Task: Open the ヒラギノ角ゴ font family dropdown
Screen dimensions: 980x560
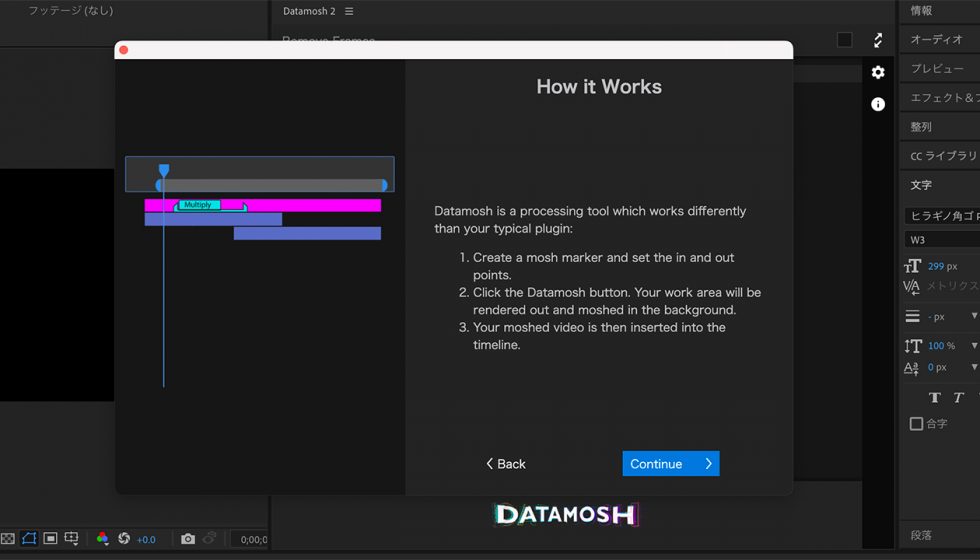Action: coord(942,216)
